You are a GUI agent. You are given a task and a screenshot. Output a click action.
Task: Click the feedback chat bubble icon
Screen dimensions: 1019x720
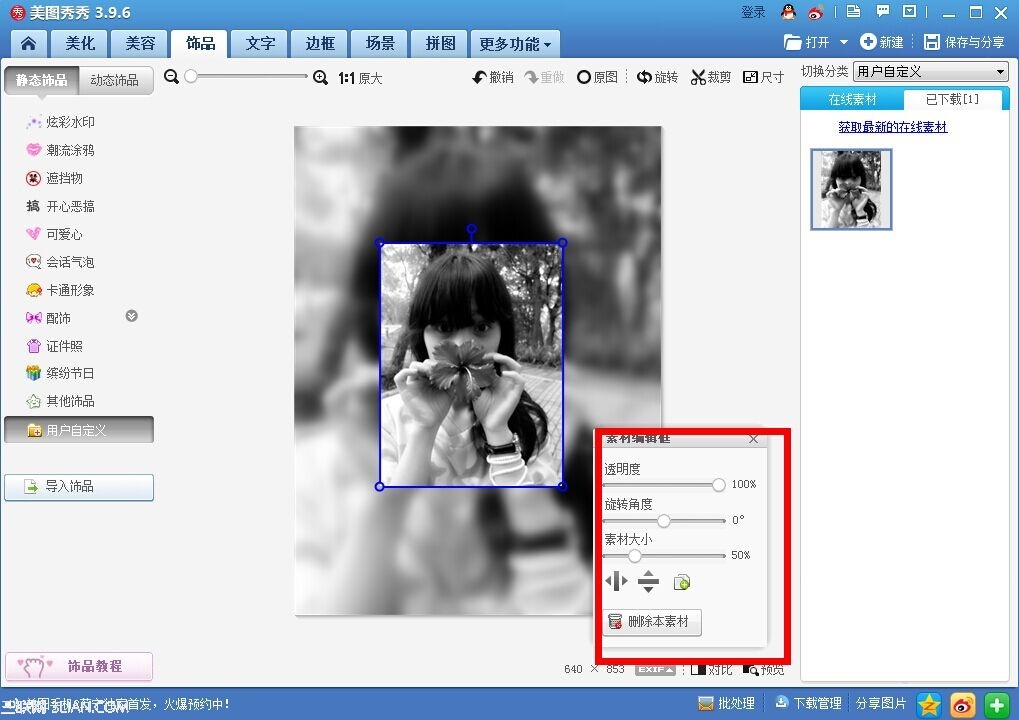(x=883, y=11)
